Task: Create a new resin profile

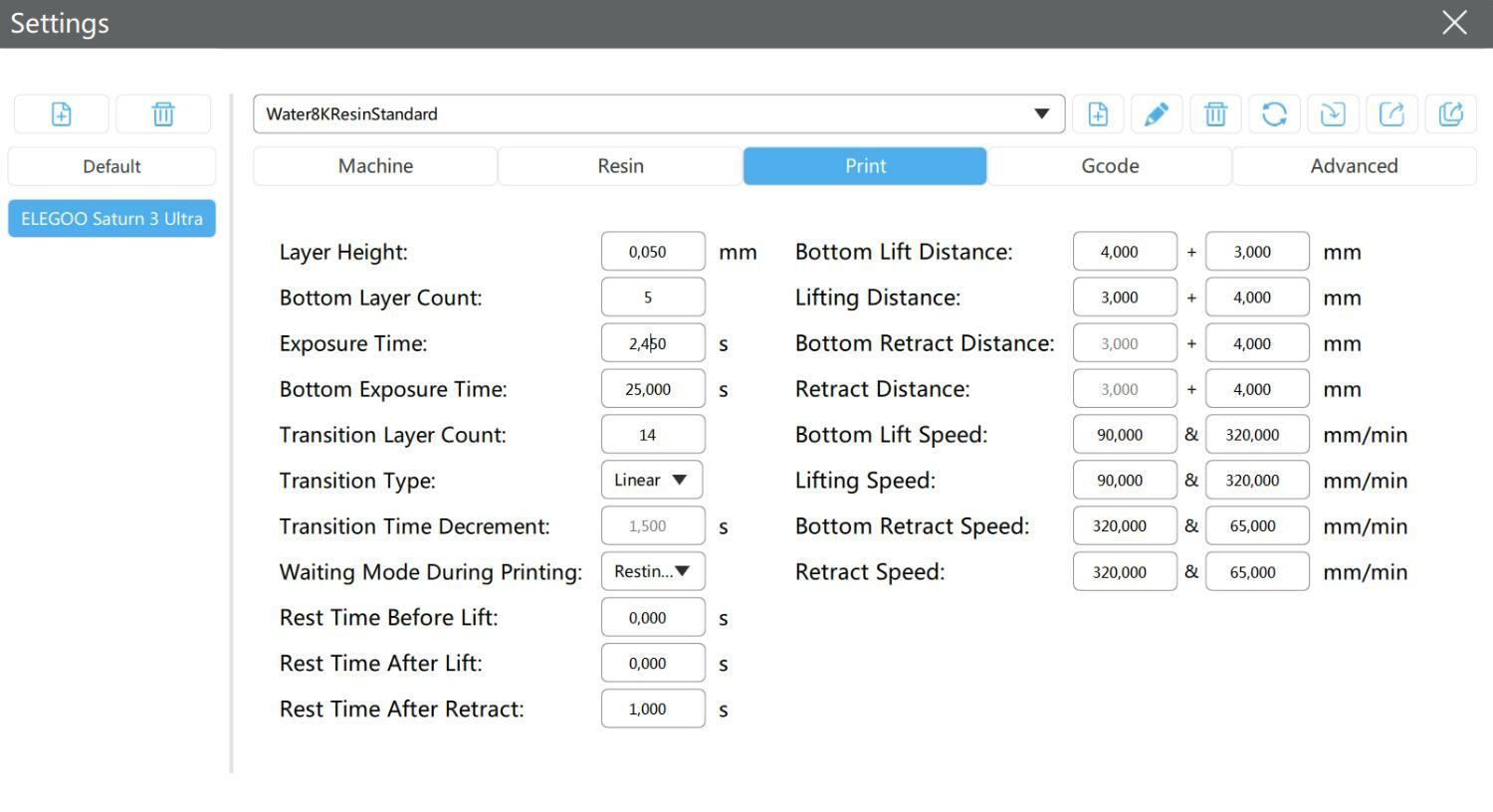Action: (1098, 114)
